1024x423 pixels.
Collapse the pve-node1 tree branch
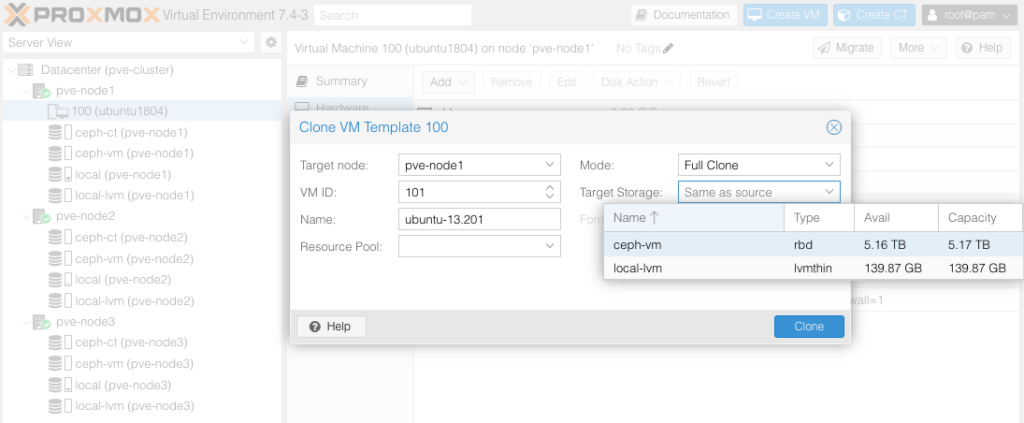coord(26,91)
